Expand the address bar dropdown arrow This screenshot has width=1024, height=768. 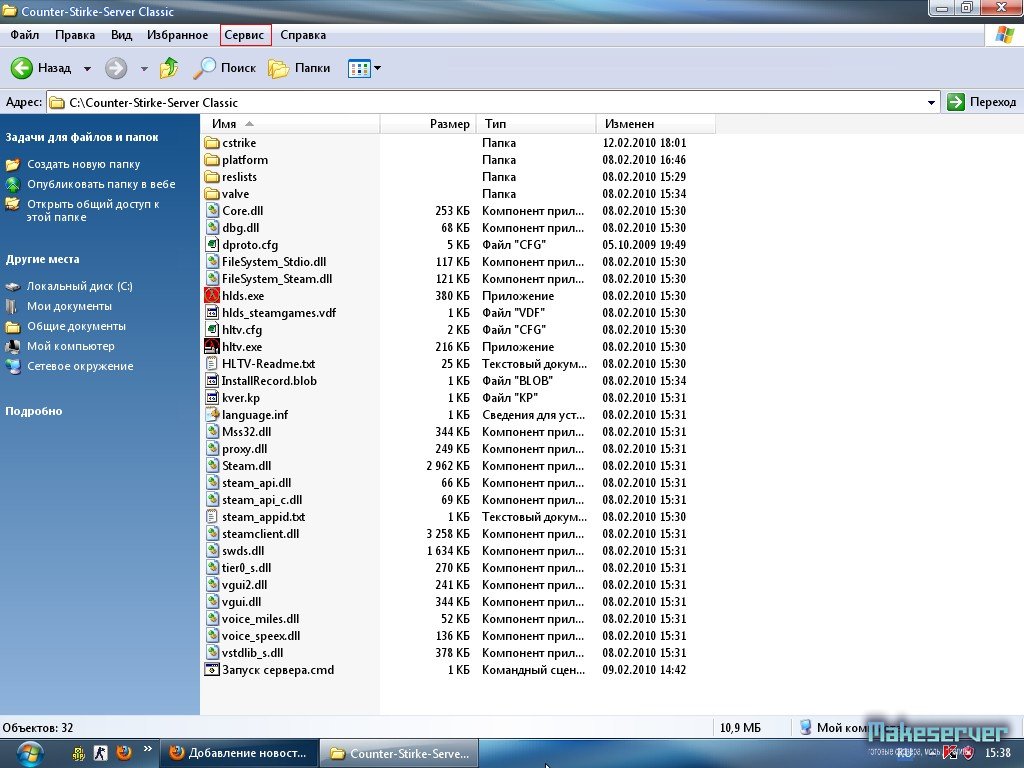(x=931, y=102)
